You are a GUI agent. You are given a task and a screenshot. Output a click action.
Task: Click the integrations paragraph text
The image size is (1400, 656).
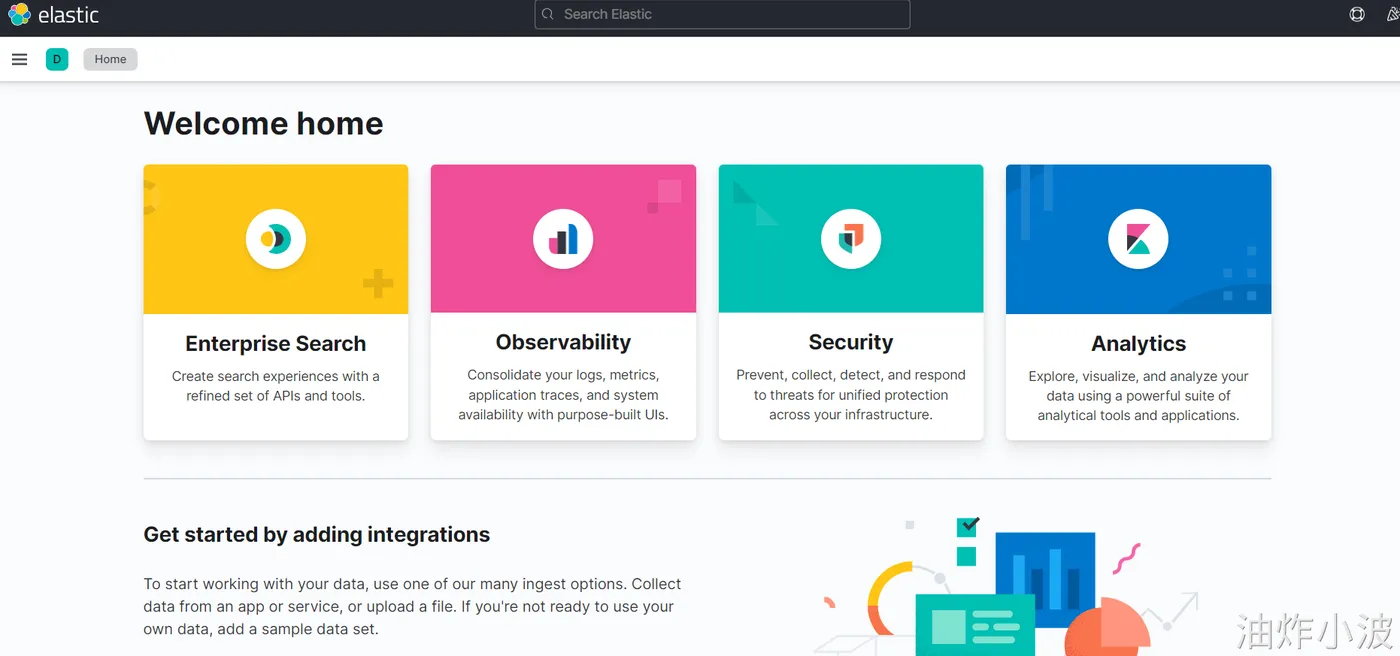412,607
